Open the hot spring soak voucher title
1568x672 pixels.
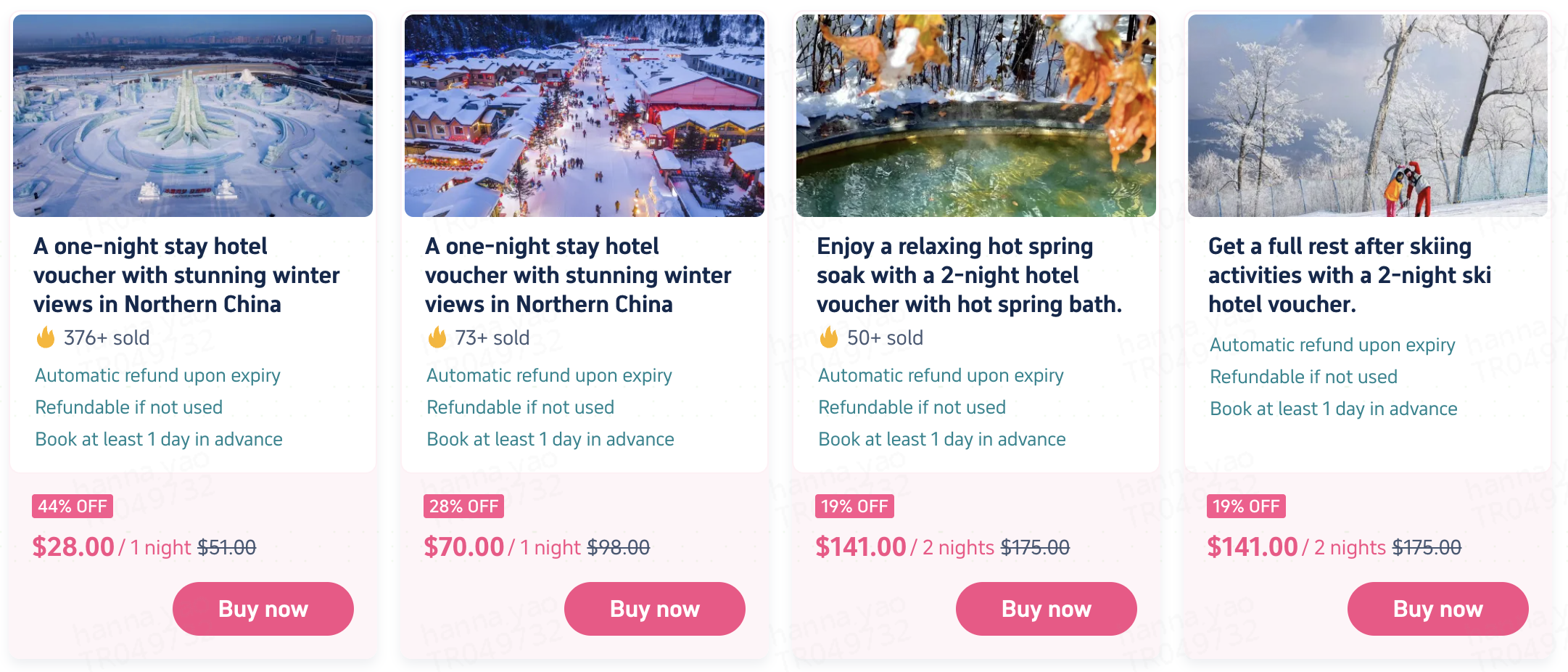click(x=969, y=275)
